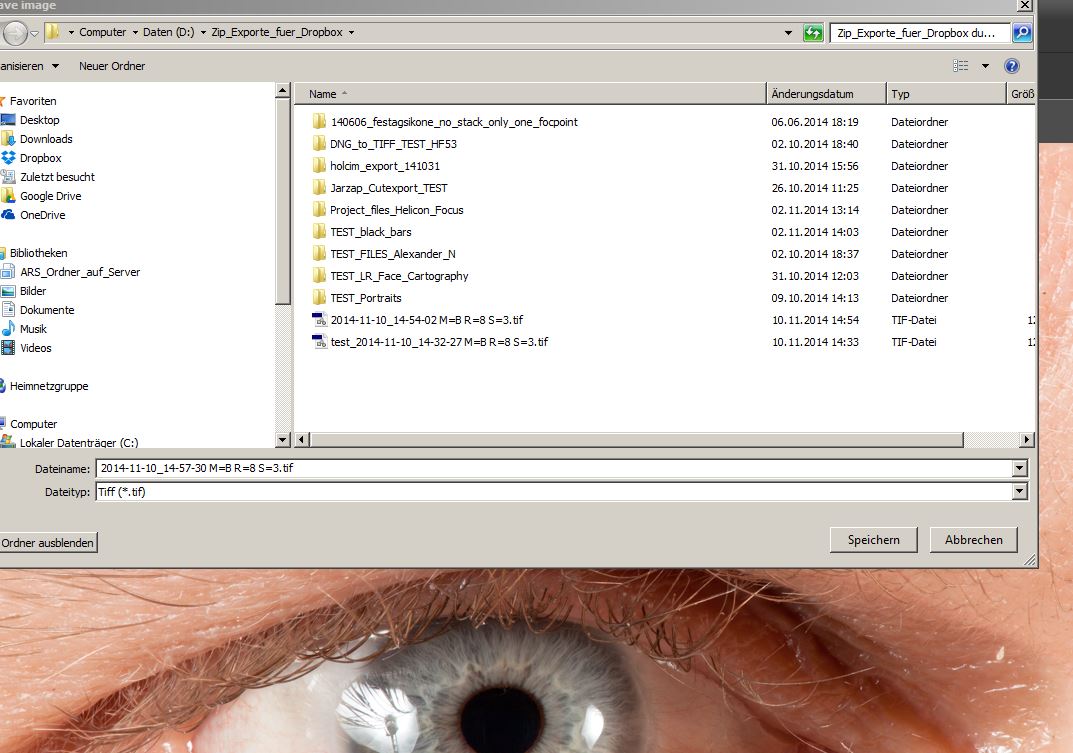Open help via the question mark icon
Image resolution: width=1073 pixels, height=753 pixels.
coord(1011,66)
